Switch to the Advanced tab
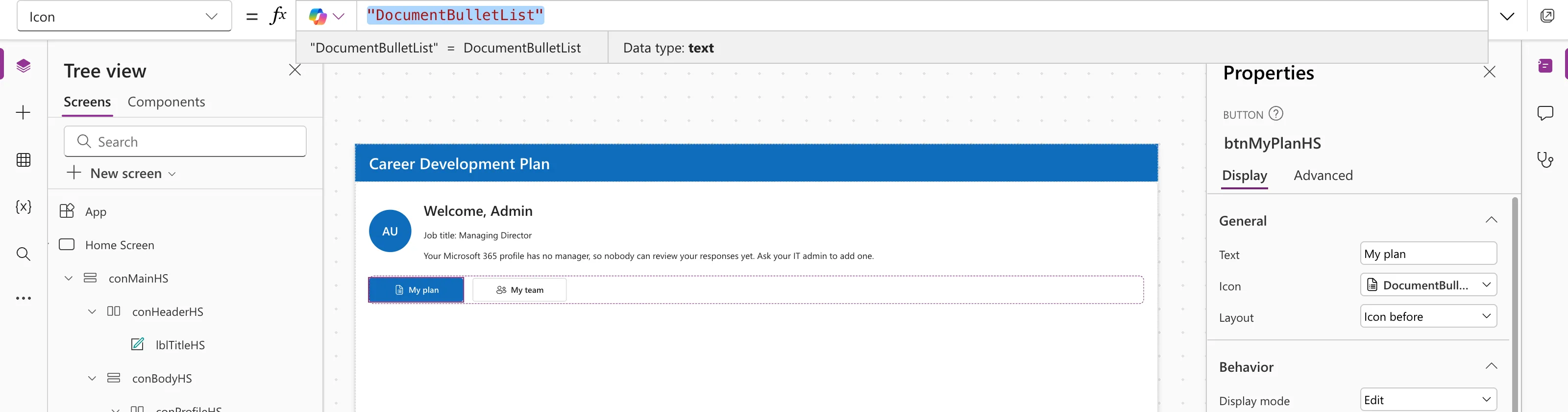The image size is (1568, 412). pyautogui.click(x=1323, y=176)
